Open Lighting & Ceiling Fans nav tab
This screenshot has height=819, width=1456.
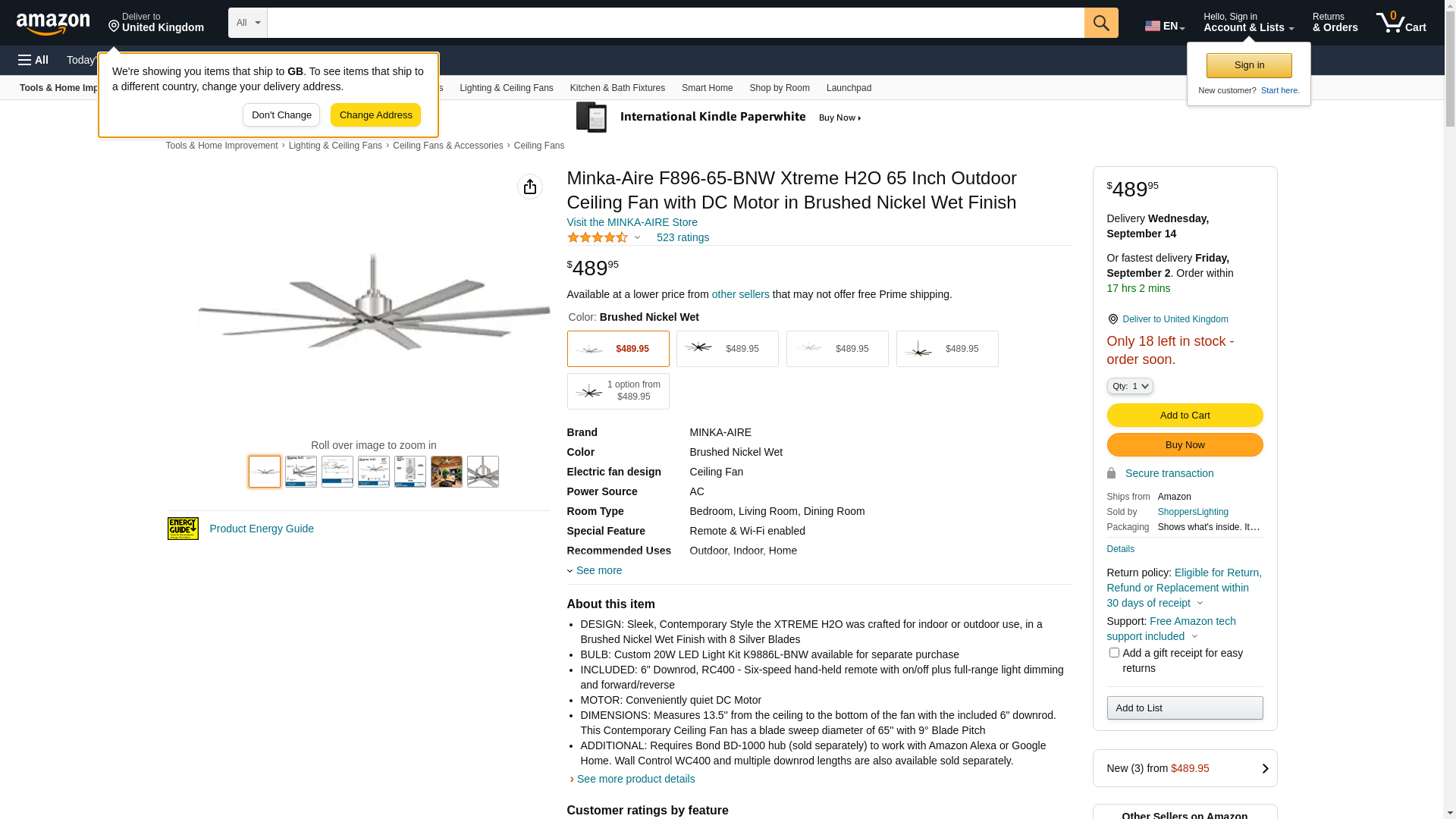tap(506, 88)
